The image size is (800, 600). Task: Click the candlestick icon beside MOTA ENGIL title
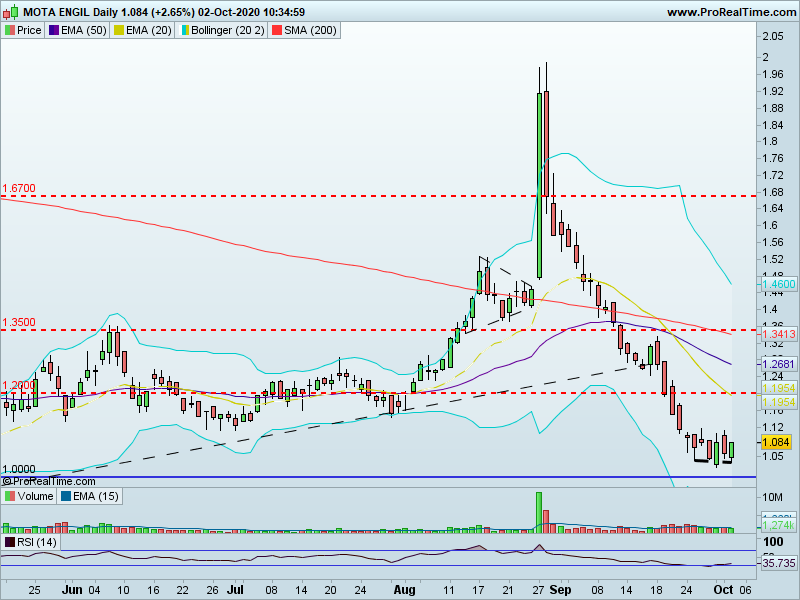[11, 11]
